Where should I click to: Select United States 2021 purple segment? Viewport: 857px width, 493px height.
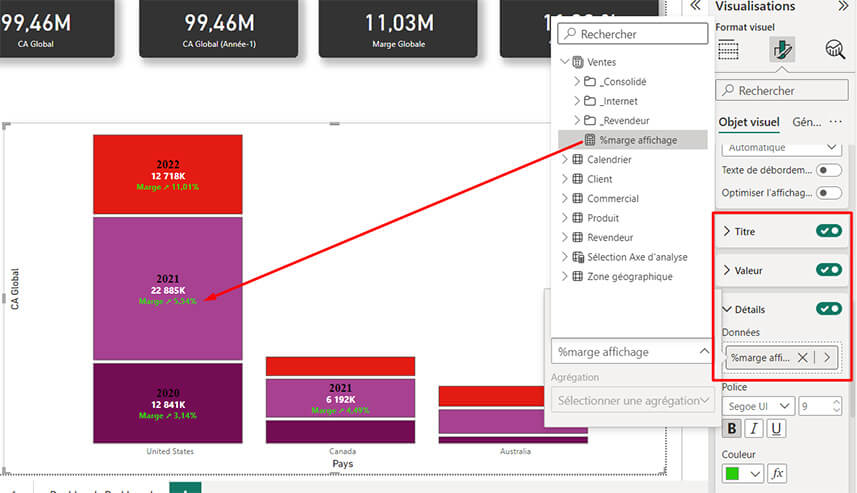point(168,289)
